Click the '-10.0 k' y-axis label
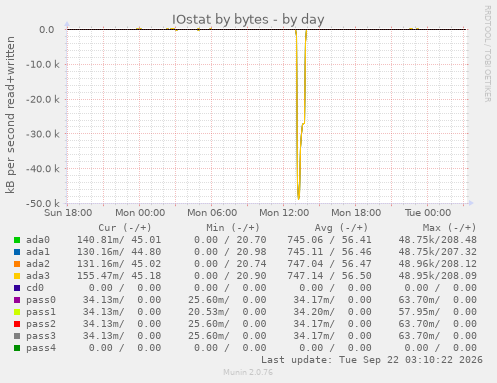497x383 pixels. tap(43, 64)
